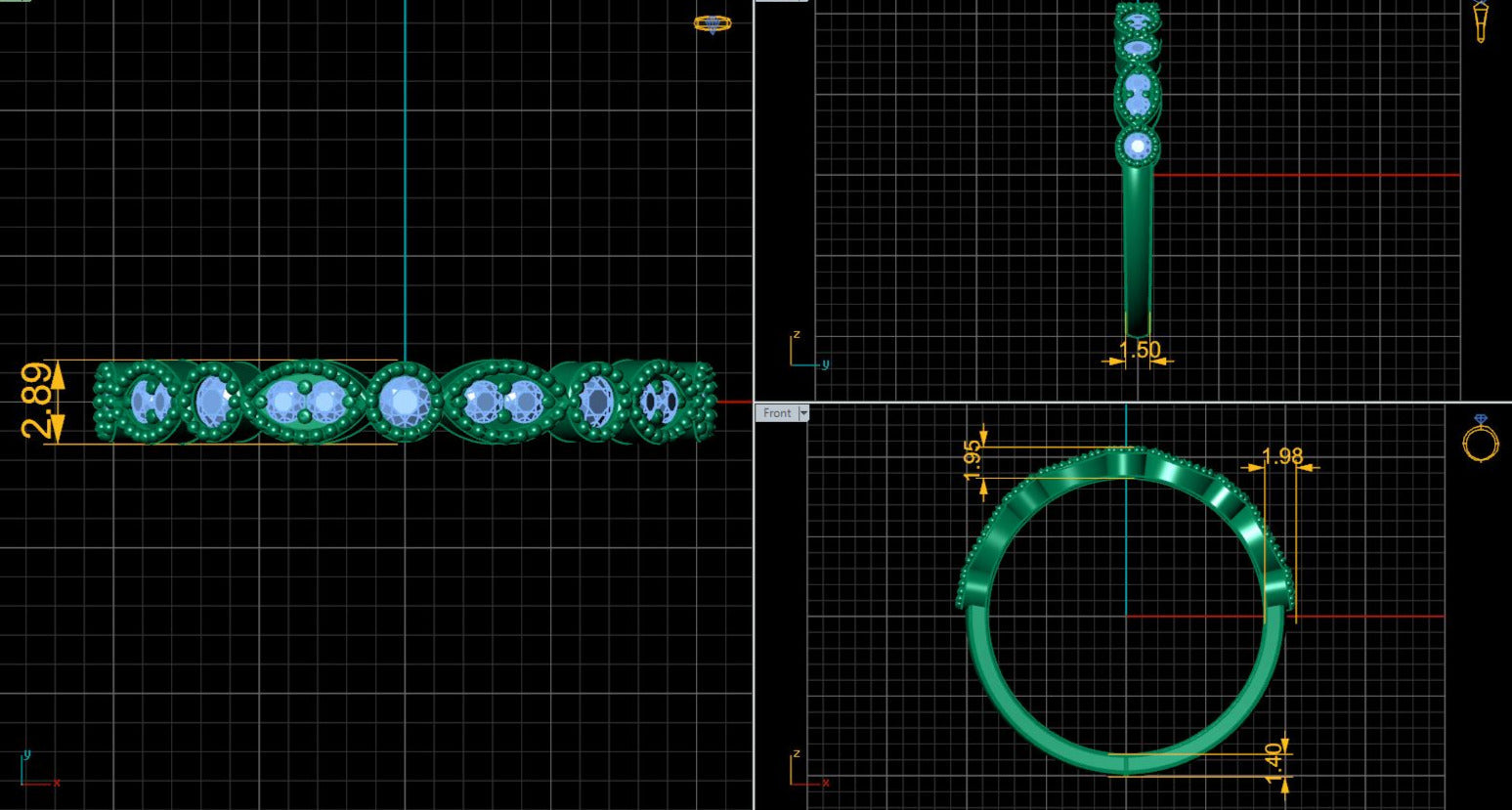Click the top-view ring icon in the left viewport
1512x810 pixels.
(x=712, y=23)
